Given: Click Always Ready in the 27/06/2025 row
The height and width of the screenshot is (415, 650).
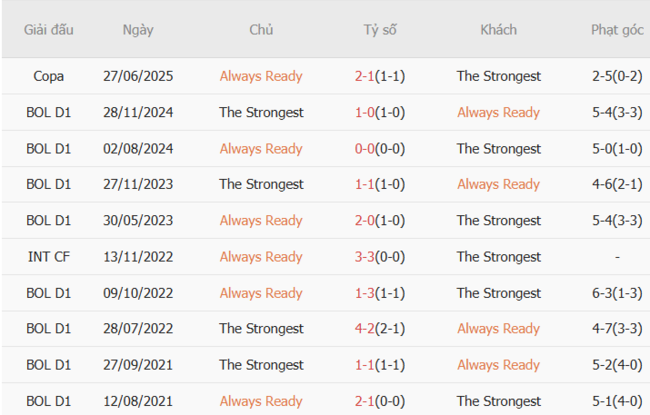Looking at the screenshot, I should tap(261, 76).
